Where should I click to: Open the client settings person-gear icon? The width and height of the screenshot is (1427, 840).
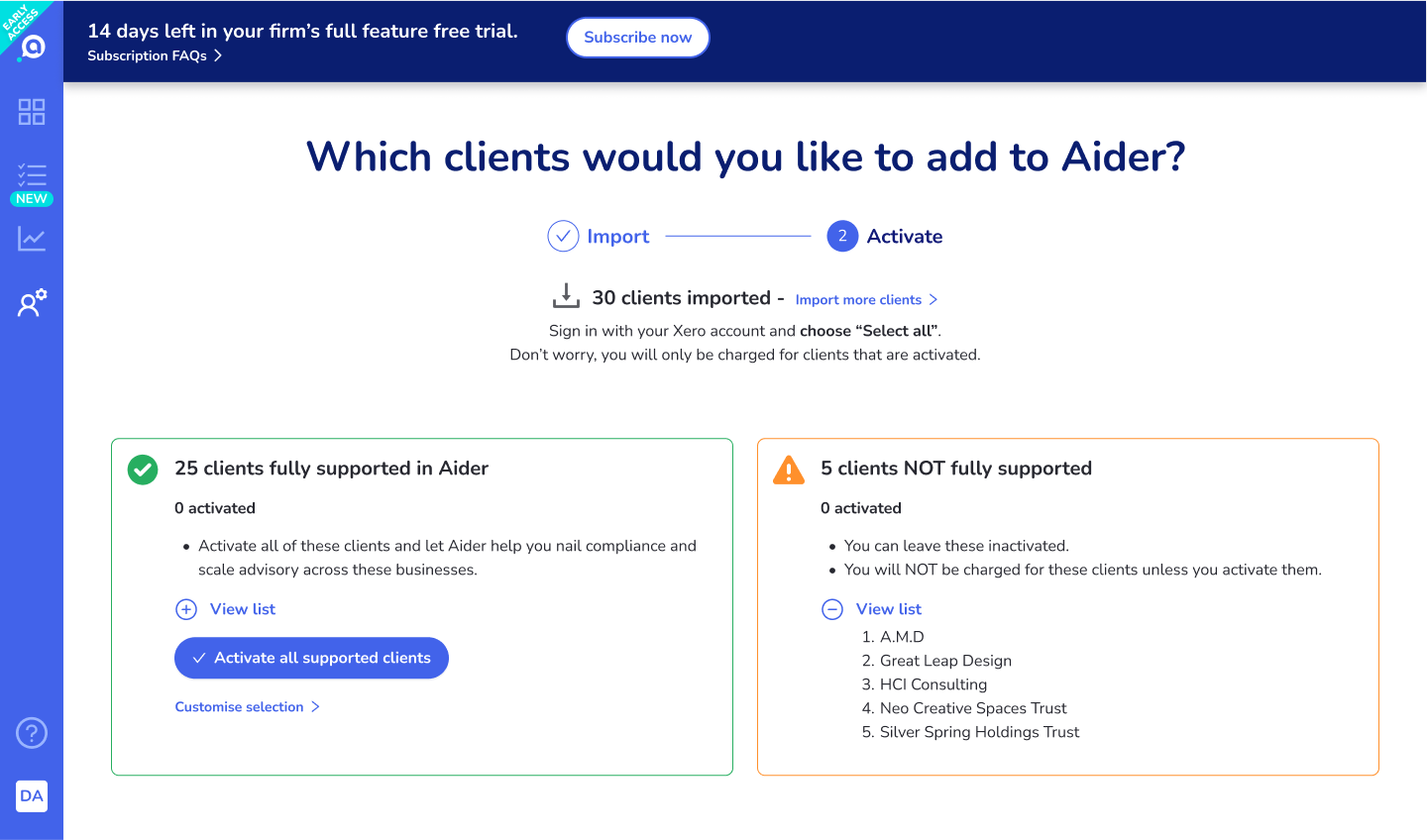pyautogui.click(x=32, y=302)
